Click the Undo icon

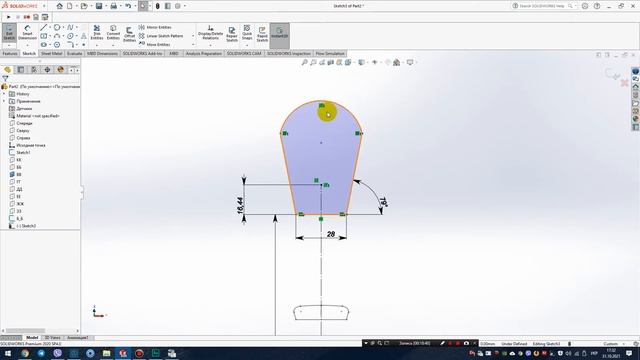click(128, 6)
